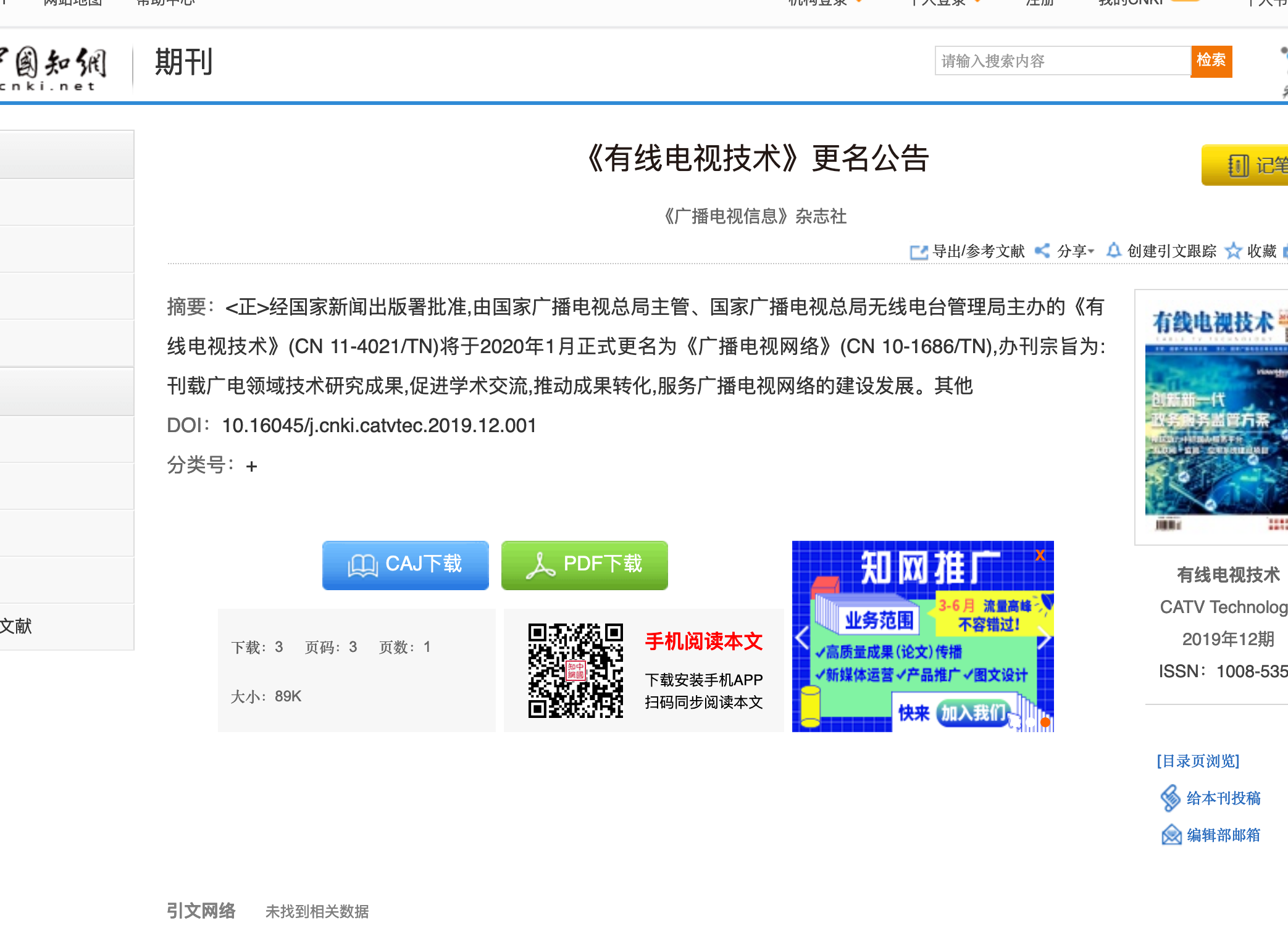This screenshot has width=1288, height=947.
Task: Click the mobile reading QR code
Action: [x=575, y=670]
